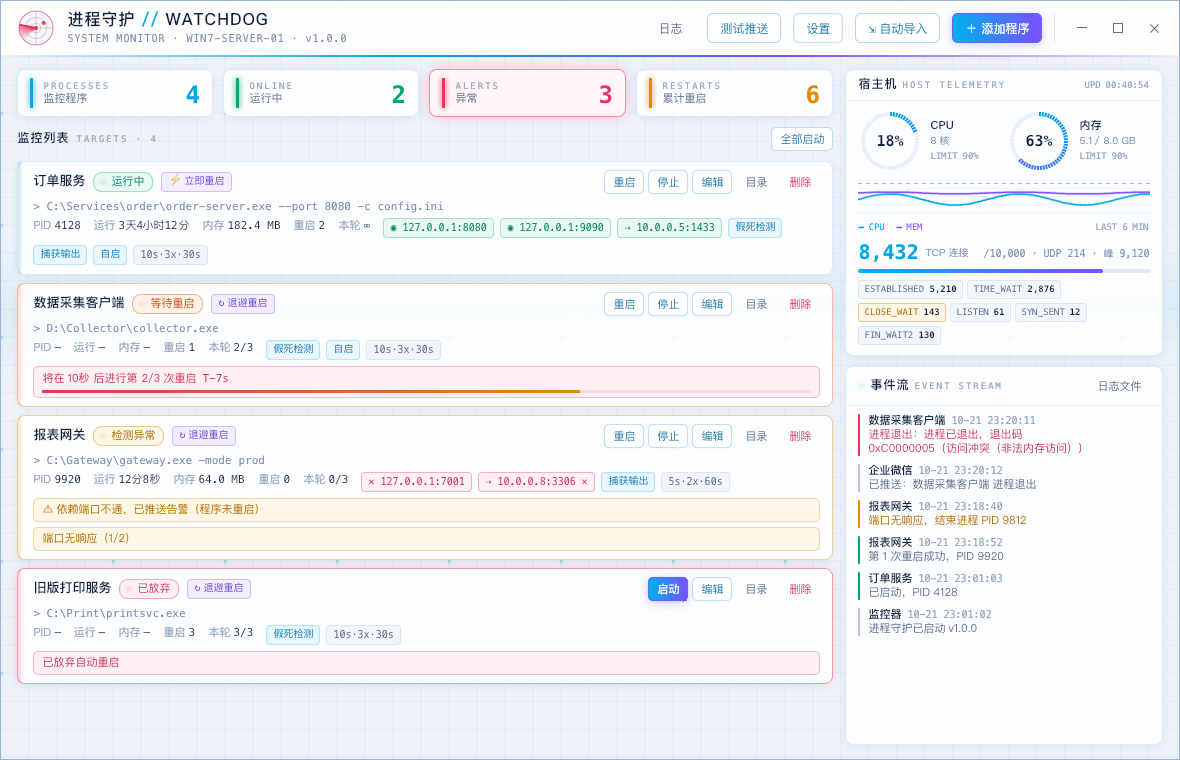The width and height of the screenshot is (1180, 760).
Task: Click the ESTABLISHED 5,210 tag
Action: [910, 289]
